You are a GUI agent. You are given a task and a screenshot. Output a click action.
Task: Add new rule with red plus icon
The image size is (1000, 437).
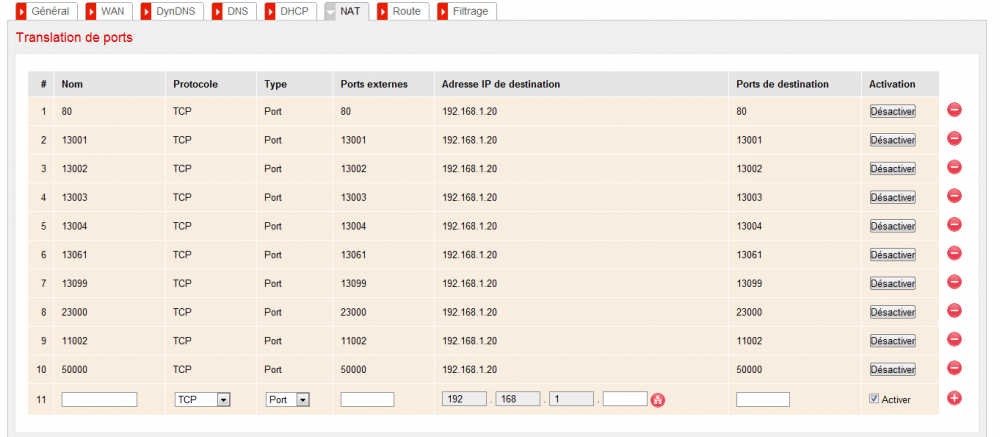[x=954, y=398]
